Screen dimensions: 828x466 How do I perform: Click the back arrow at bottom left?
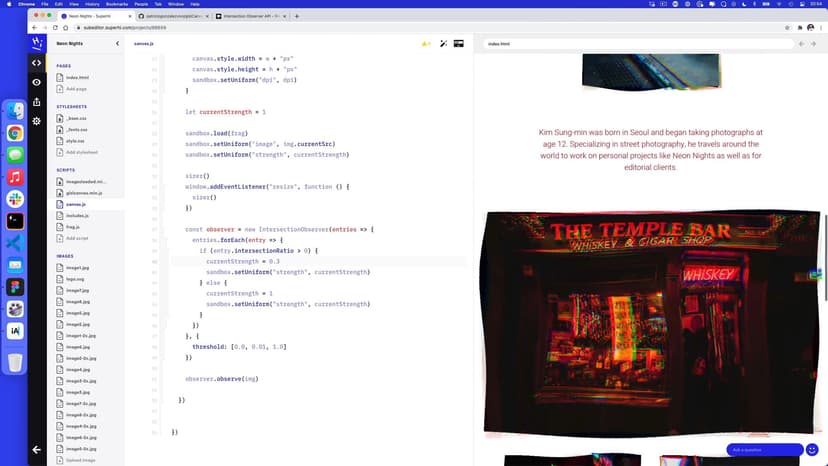(37, 450)
